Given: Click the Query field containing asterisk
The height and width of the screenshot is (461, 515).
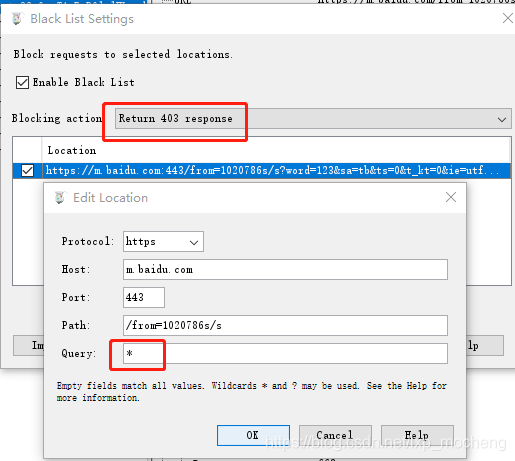Looking at the screenshot, I should pyautogui.click(x=285, y=353).
